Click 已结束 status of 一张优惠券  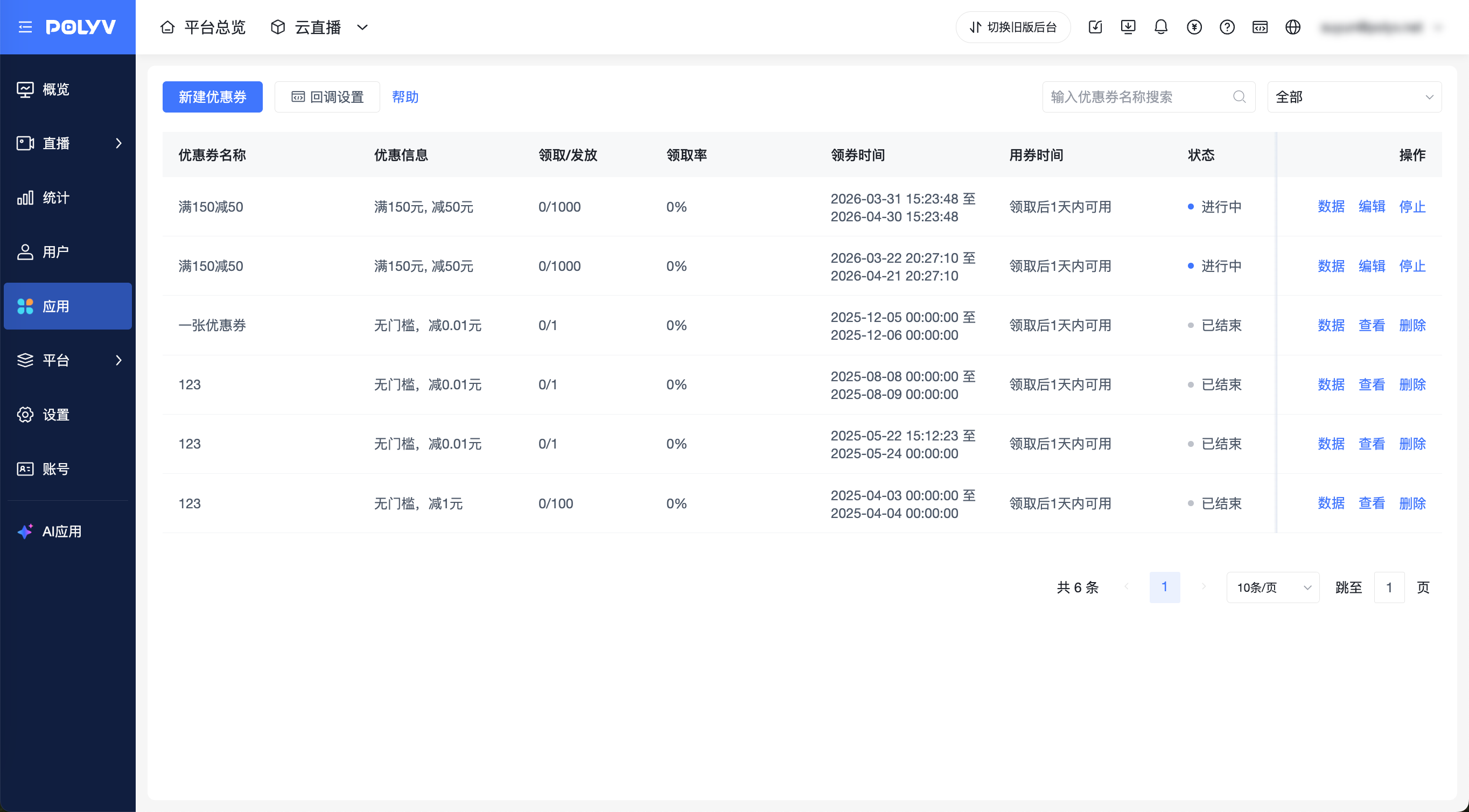(1215, 325)
